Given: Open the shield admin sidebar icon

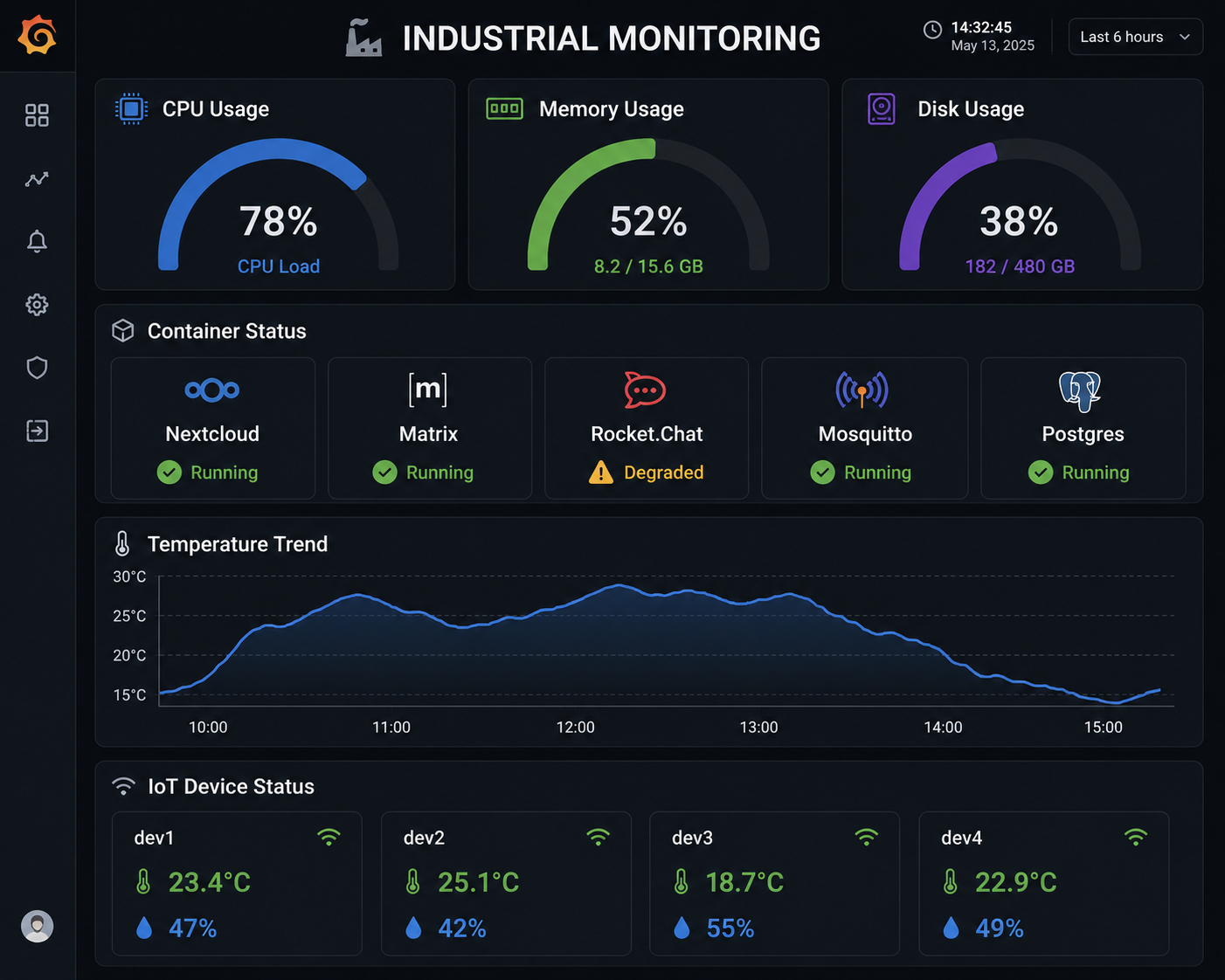Looking at the screenshot, I should (37, 368).
